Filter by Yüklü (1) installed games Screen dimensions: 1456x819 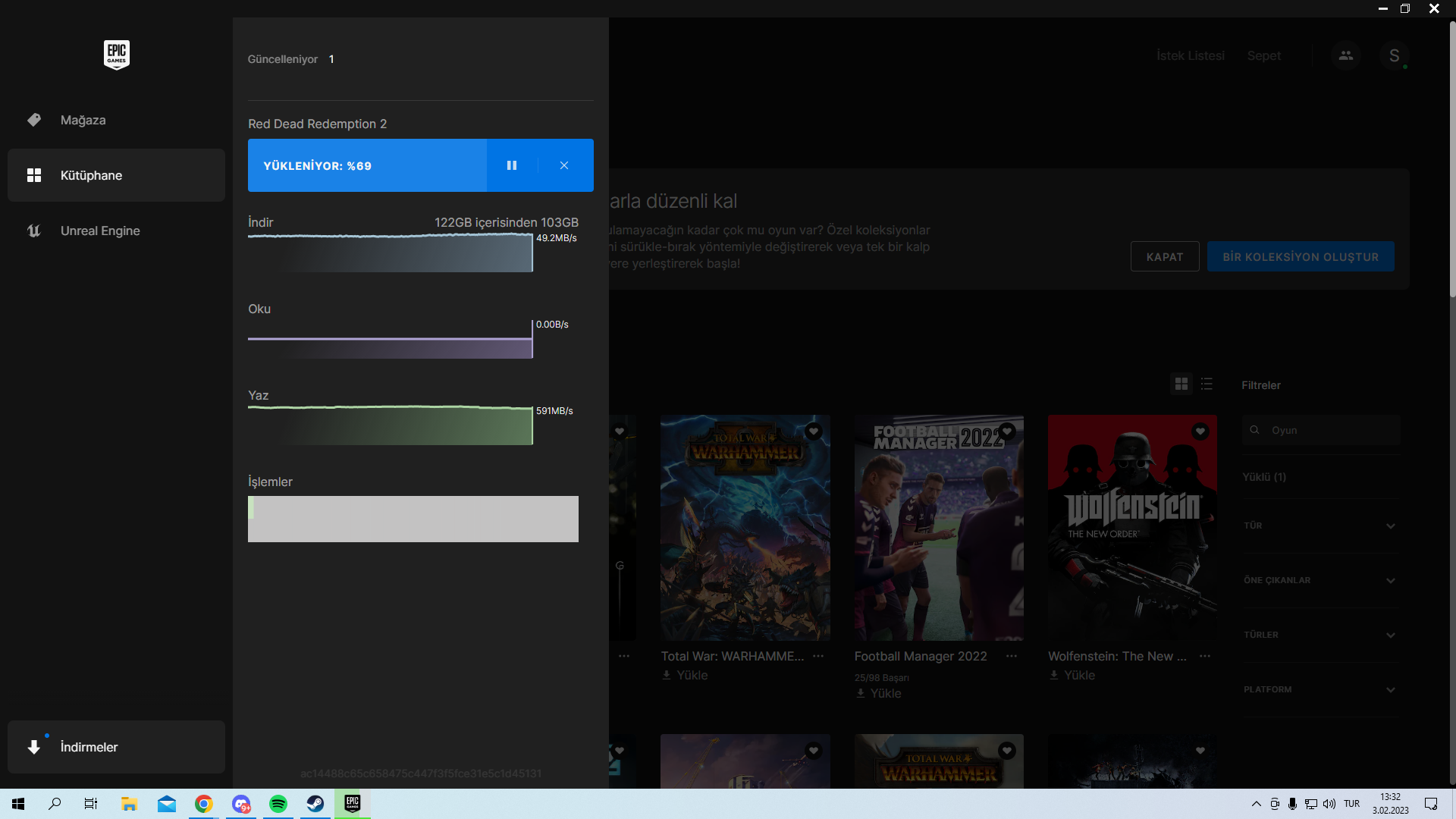1264,477
